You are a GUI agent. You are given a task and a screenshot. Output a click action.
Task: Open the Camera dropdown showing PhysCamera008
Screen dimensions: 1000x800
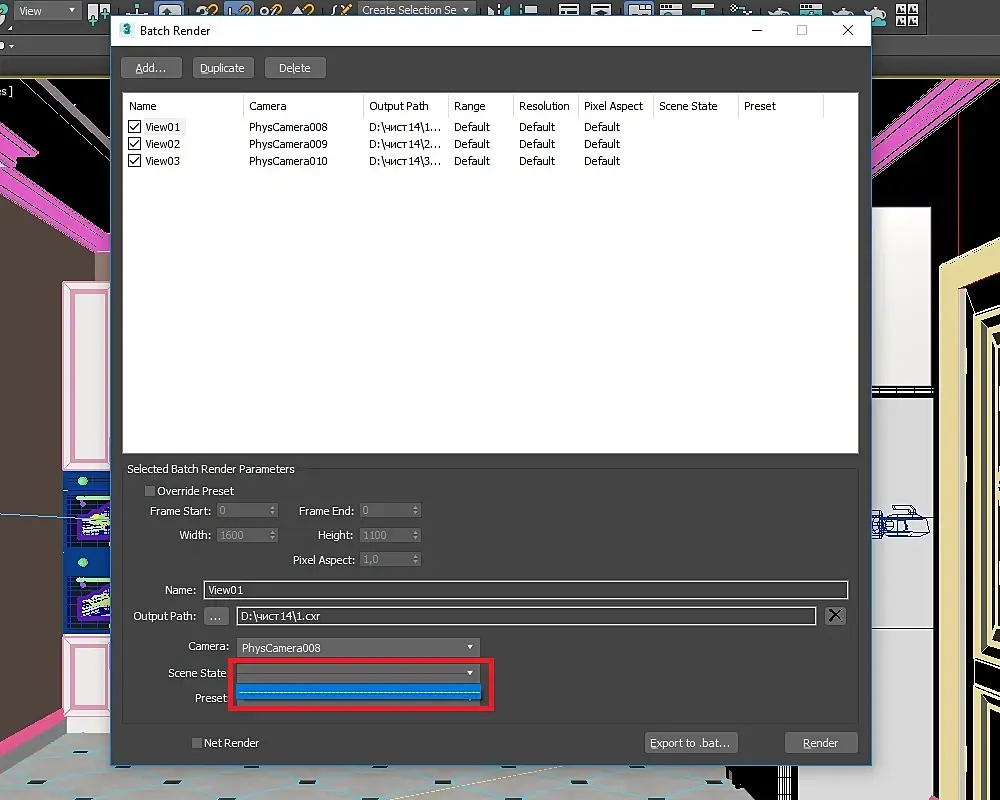pyautogui.click(x=358, y=648)
